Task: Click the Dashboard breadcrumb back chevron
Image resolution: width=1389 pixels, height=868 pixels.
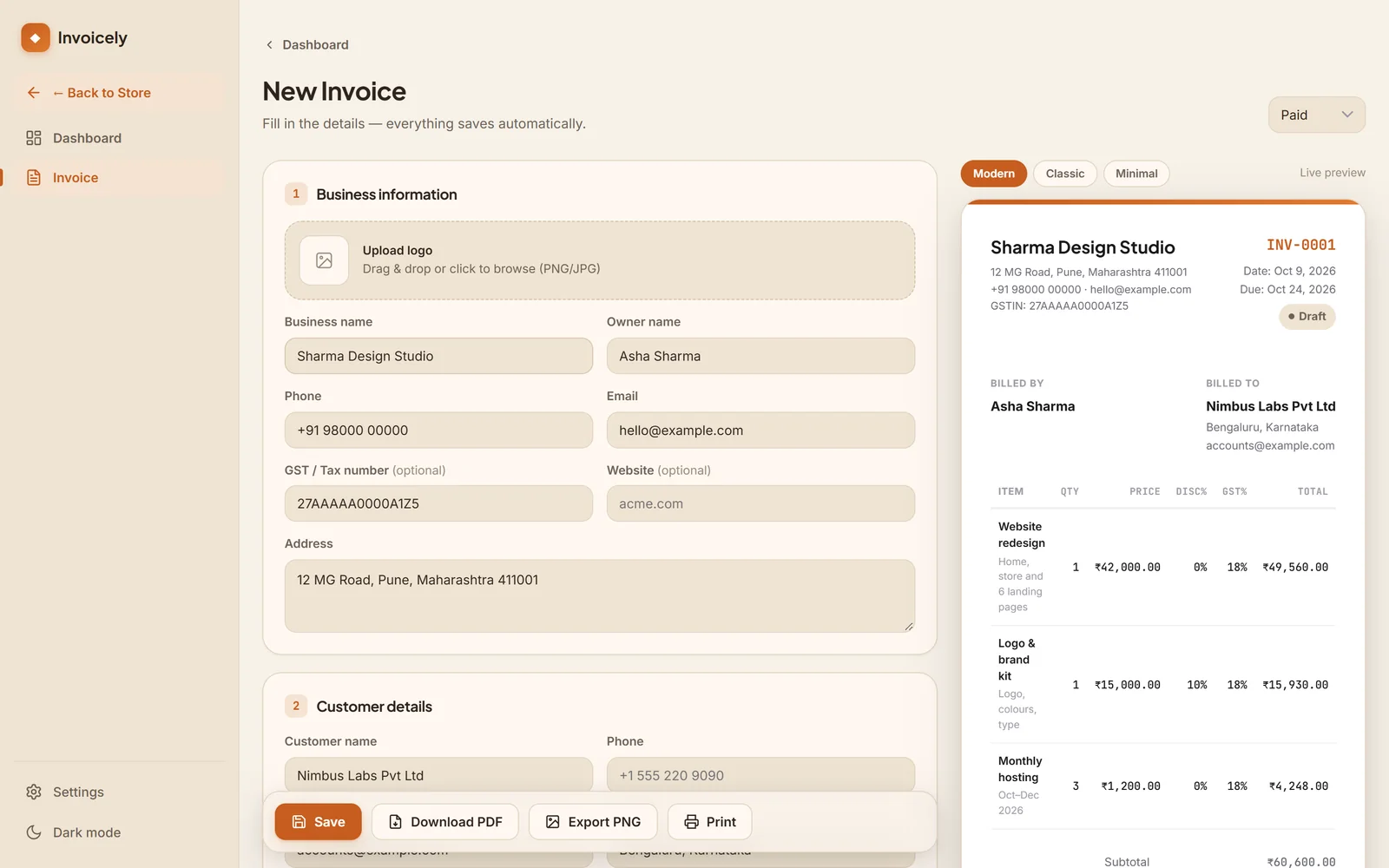Action: click(269, 45)
